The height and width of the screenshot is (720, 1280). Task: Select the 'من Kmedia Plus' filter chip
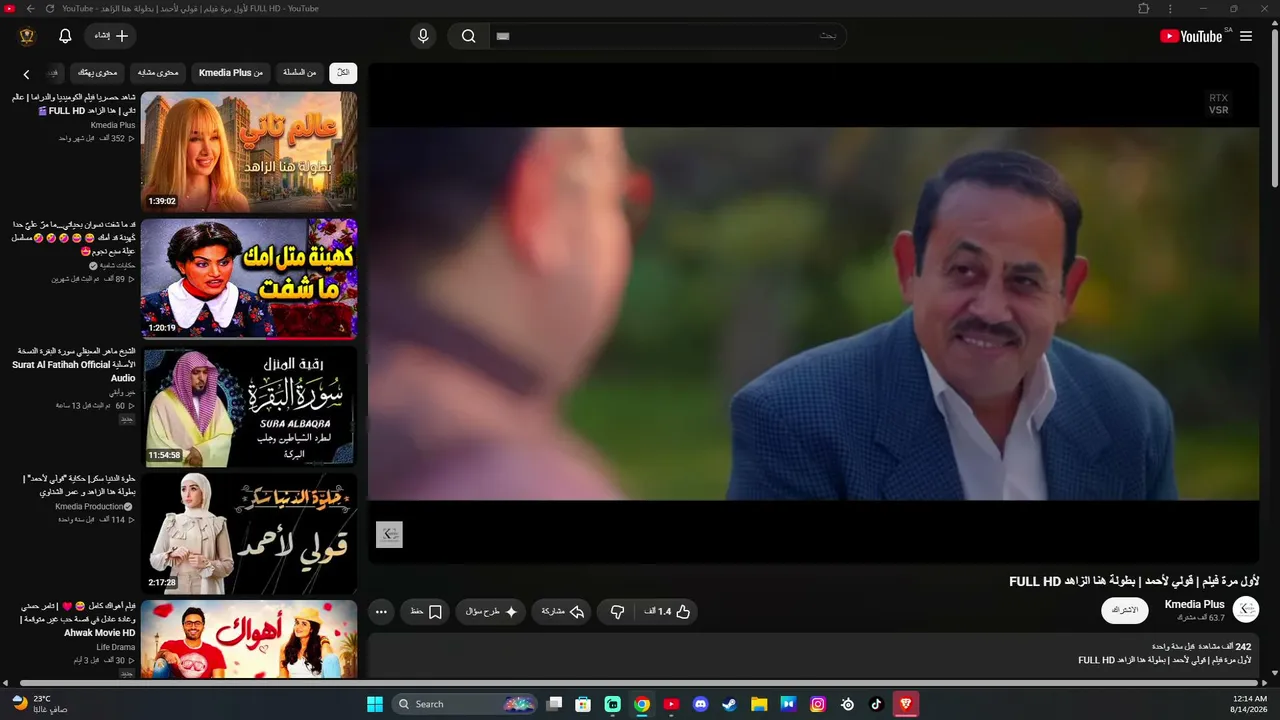pos(231,72)
